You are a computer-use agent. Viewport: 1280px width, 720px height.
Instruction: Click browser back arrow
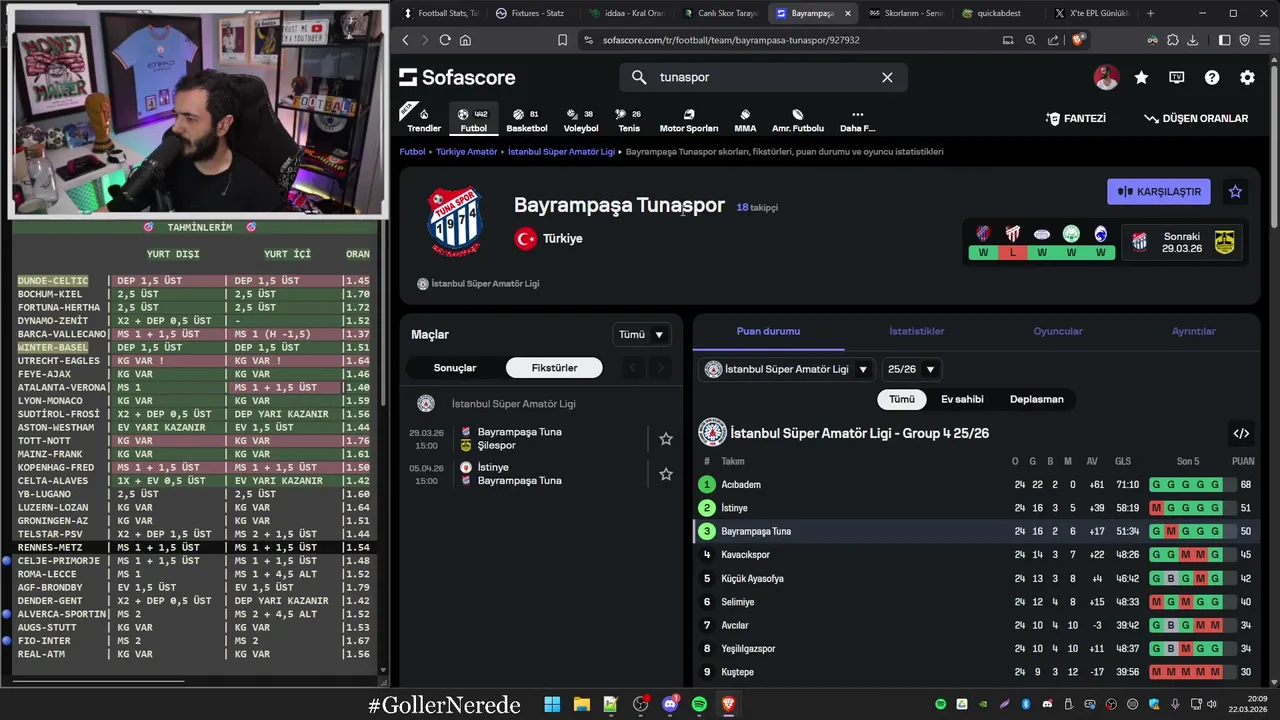(x=405, y=40)
